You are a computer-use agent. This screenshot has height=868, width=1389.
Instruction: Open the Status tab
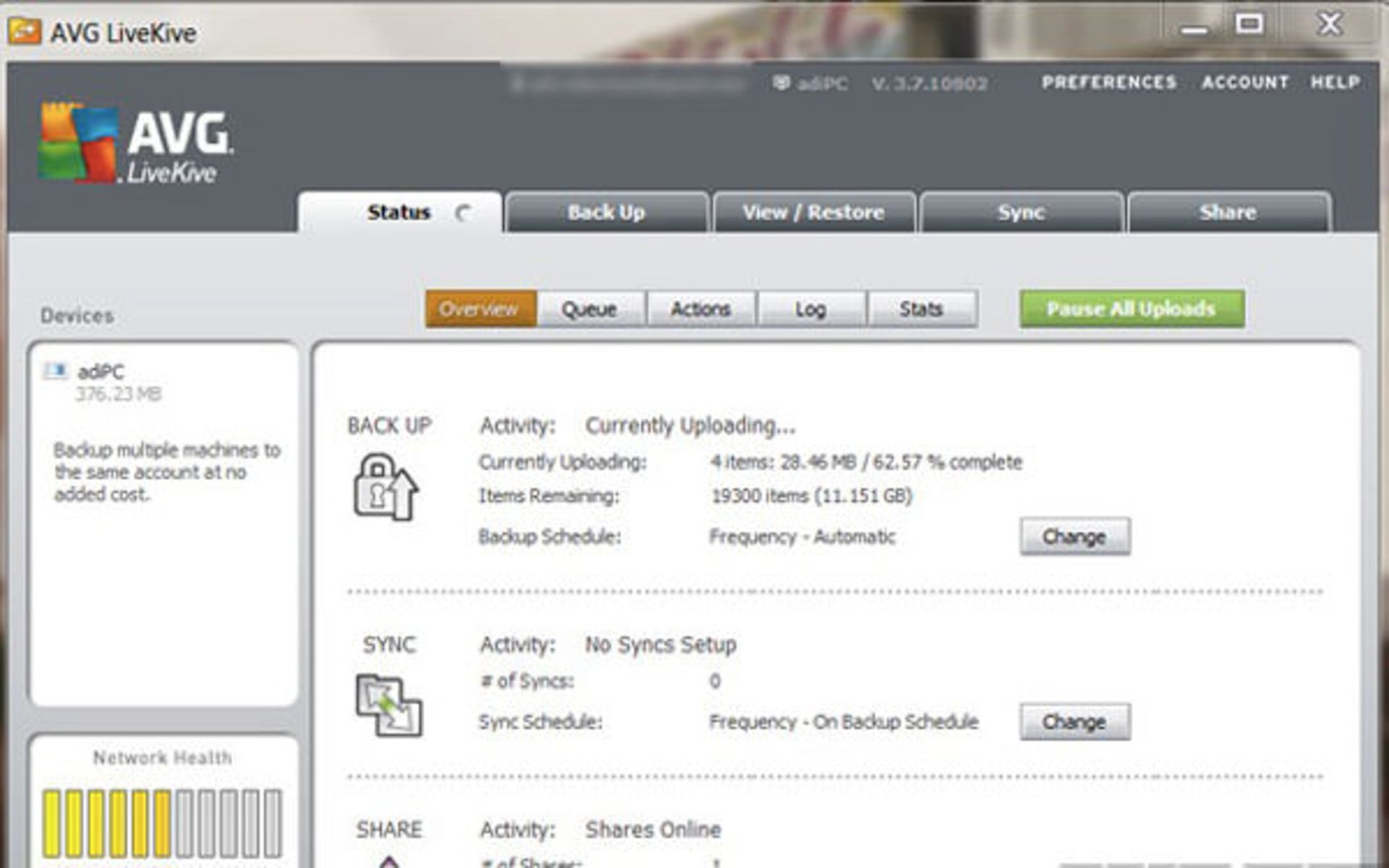(x=400, y=212)
